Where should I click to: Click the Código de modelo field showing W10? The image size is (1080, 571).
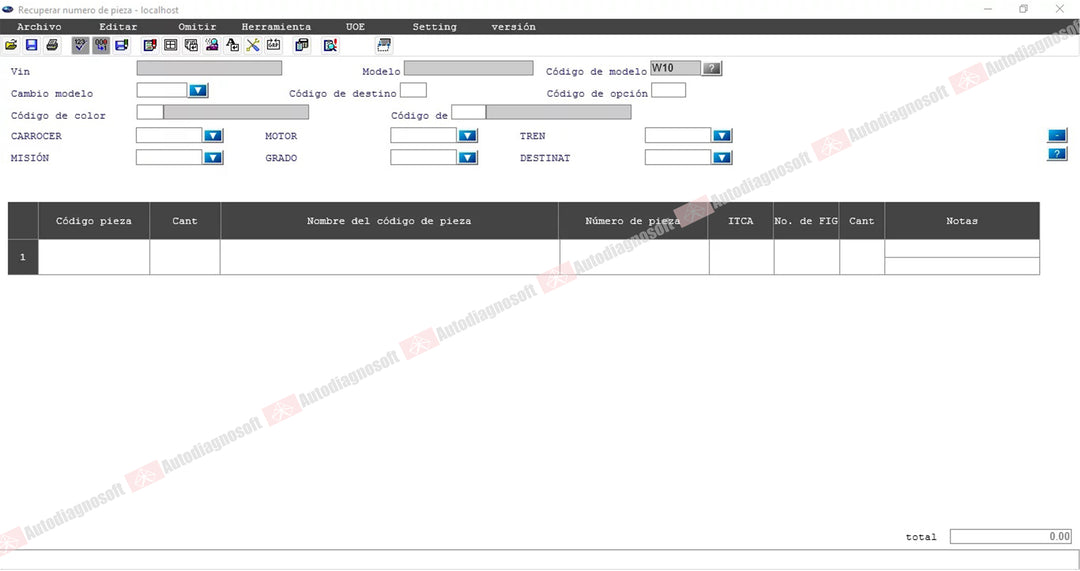tap(675, 68)
